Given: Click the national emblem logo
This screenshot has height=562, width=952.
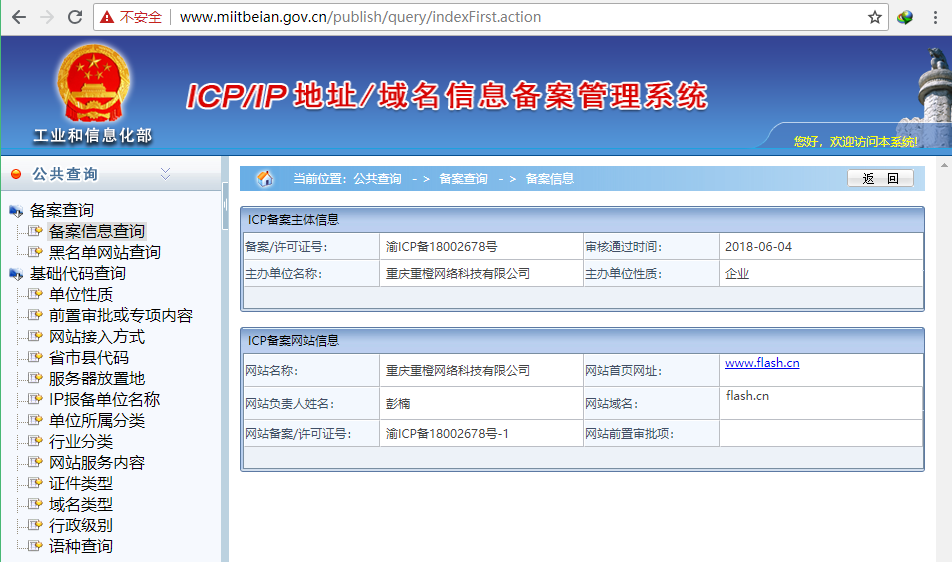Looking at the screenshot, I should [x=94, y=83].
